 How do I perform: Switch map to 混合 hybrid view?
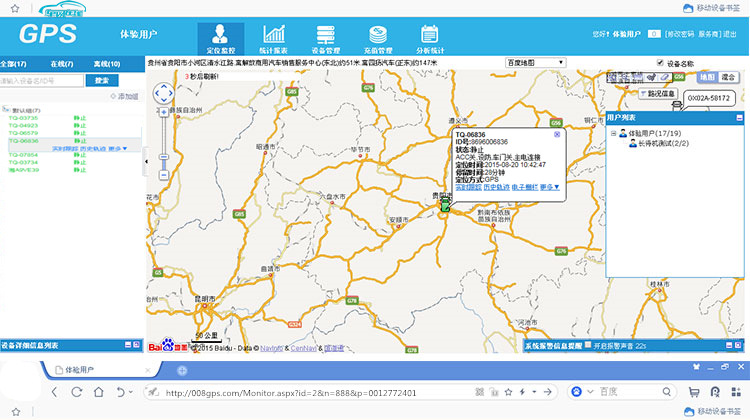click(728, 77)
